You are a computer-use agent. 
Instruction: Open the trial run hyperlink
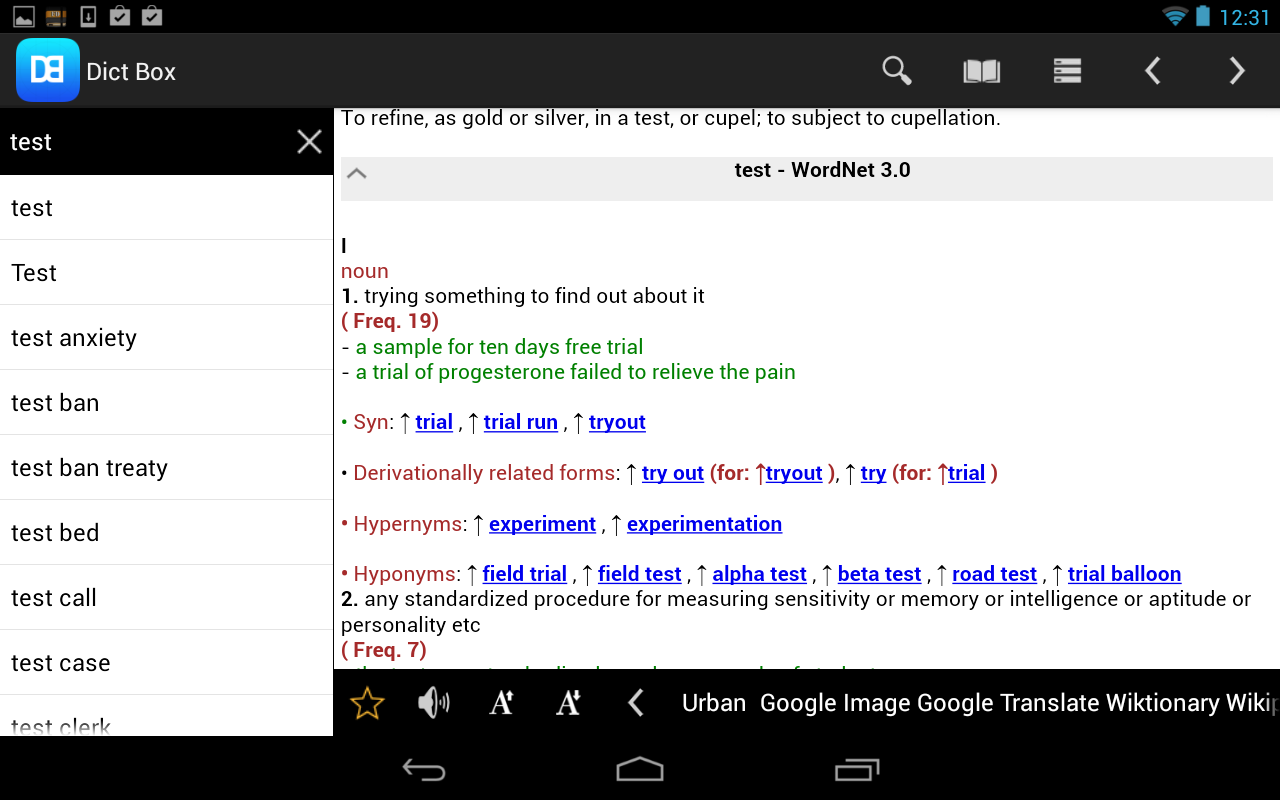pyautogui.click(x=520, y=422)
